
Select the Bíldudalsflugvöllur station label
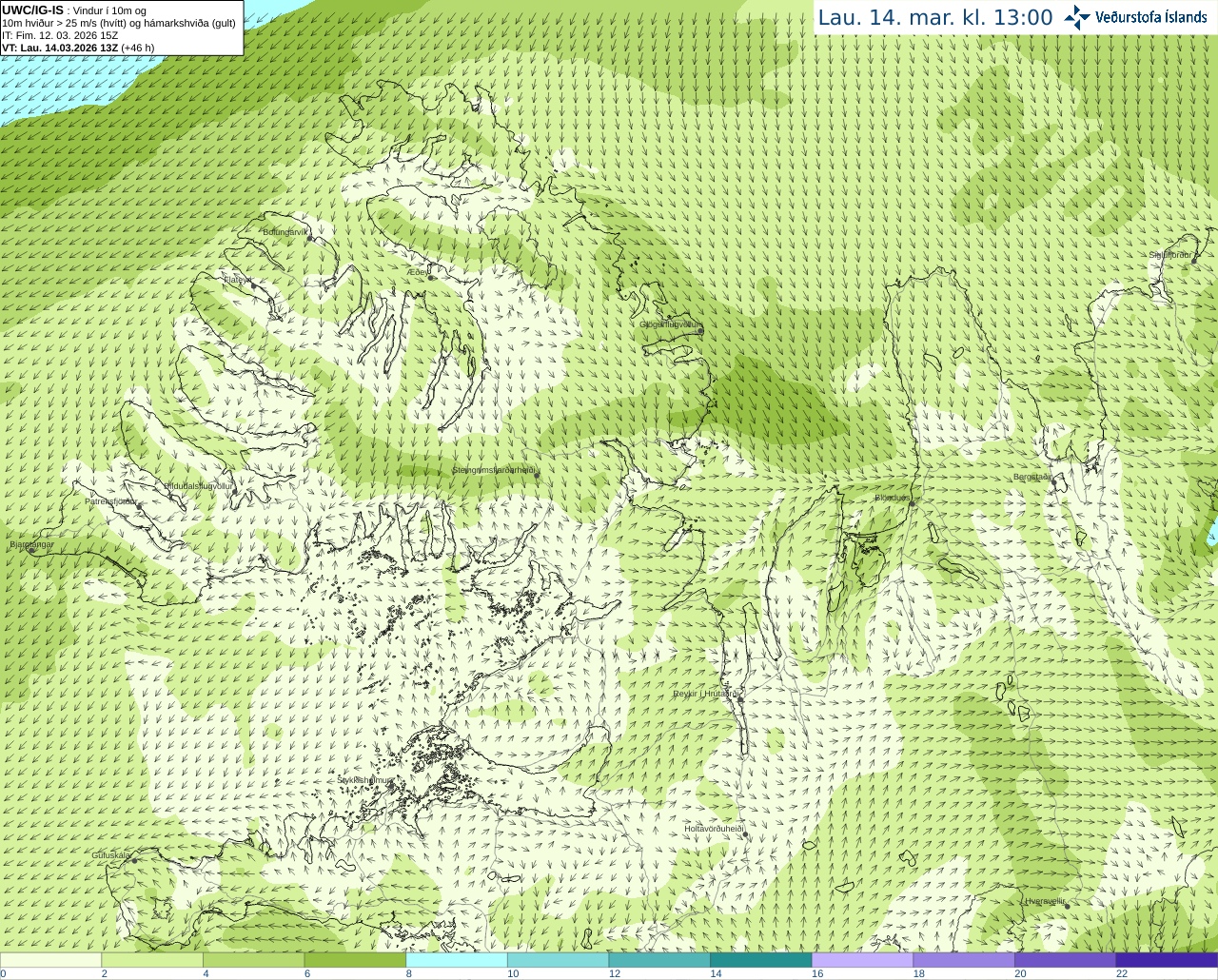point(198,485)
